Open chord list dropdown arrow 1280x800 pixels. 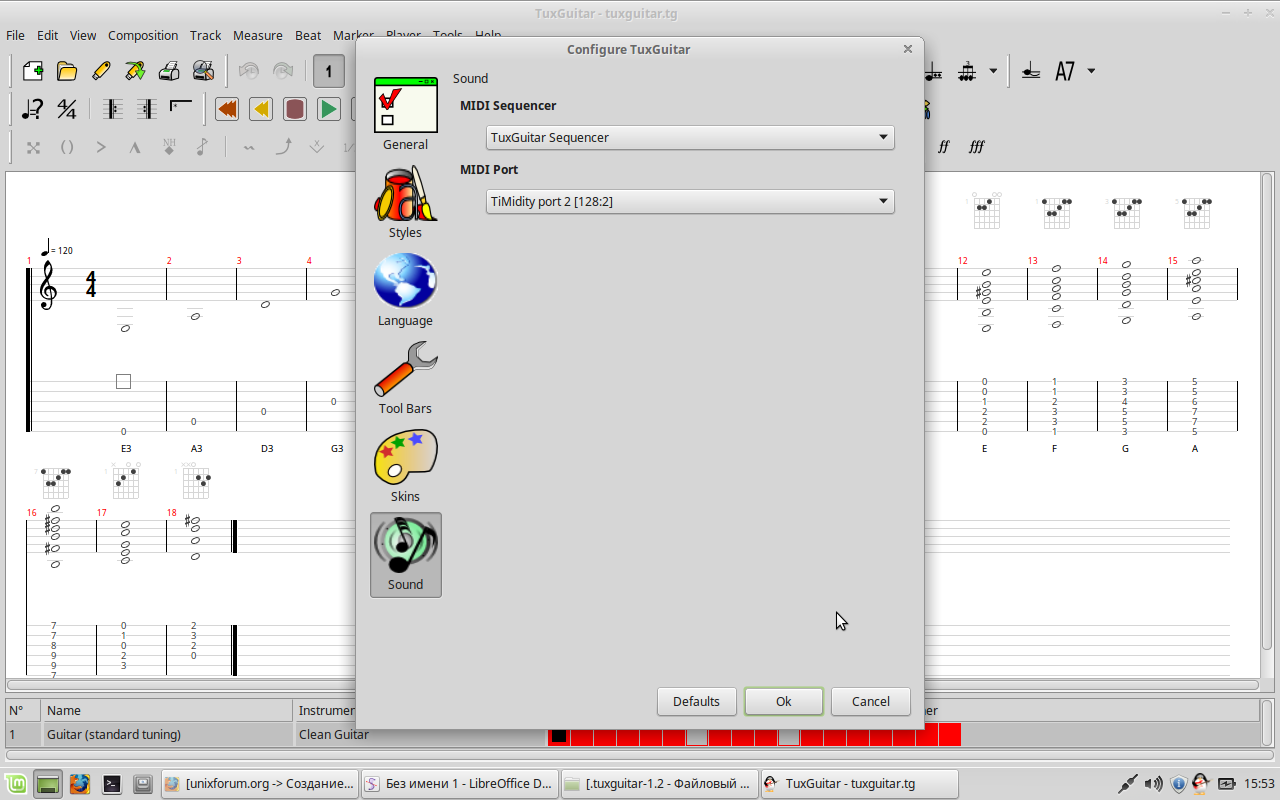[1091, 71]
